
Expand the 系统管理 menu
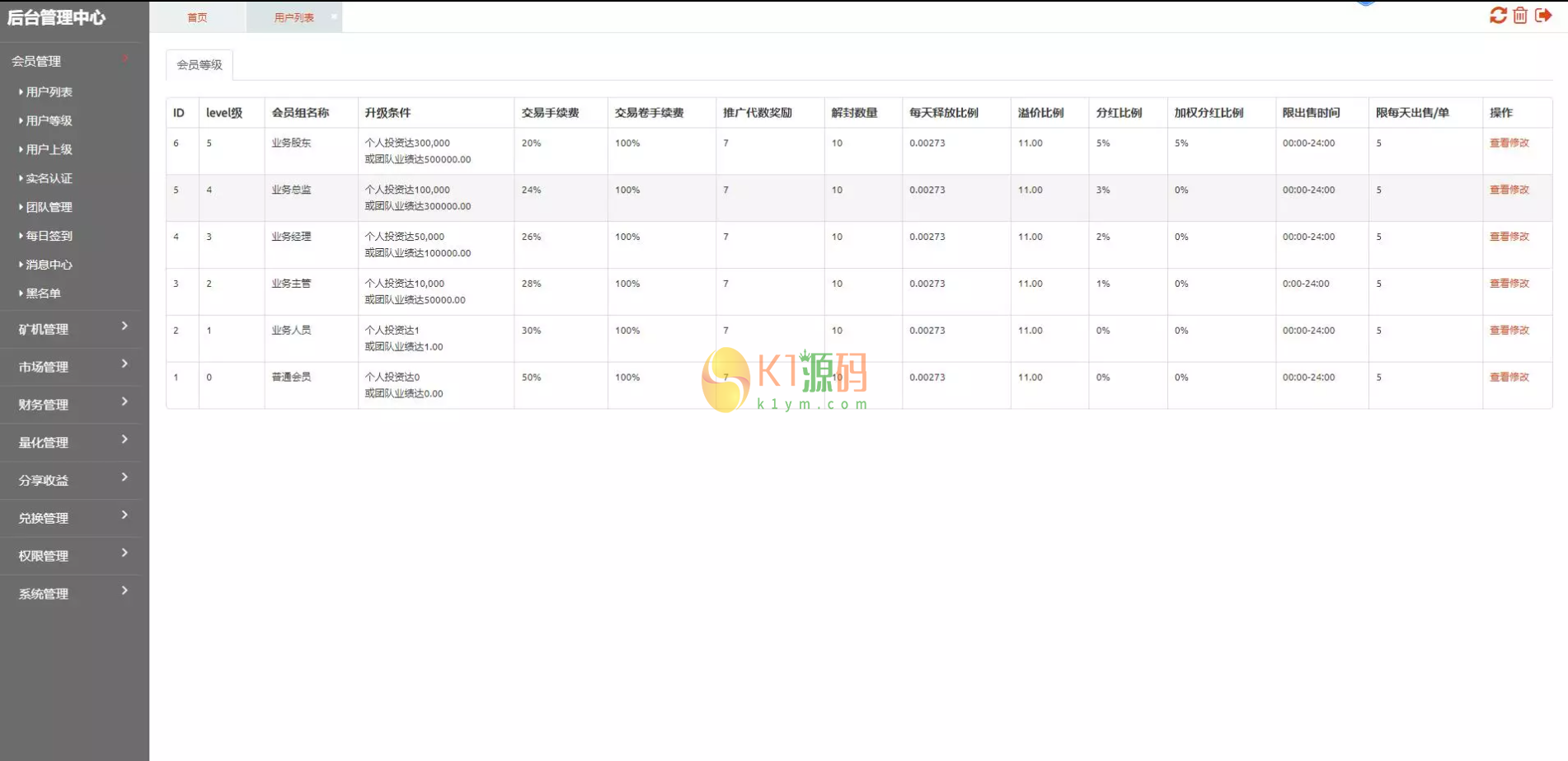pyautogui.click(x=70, y=594)
